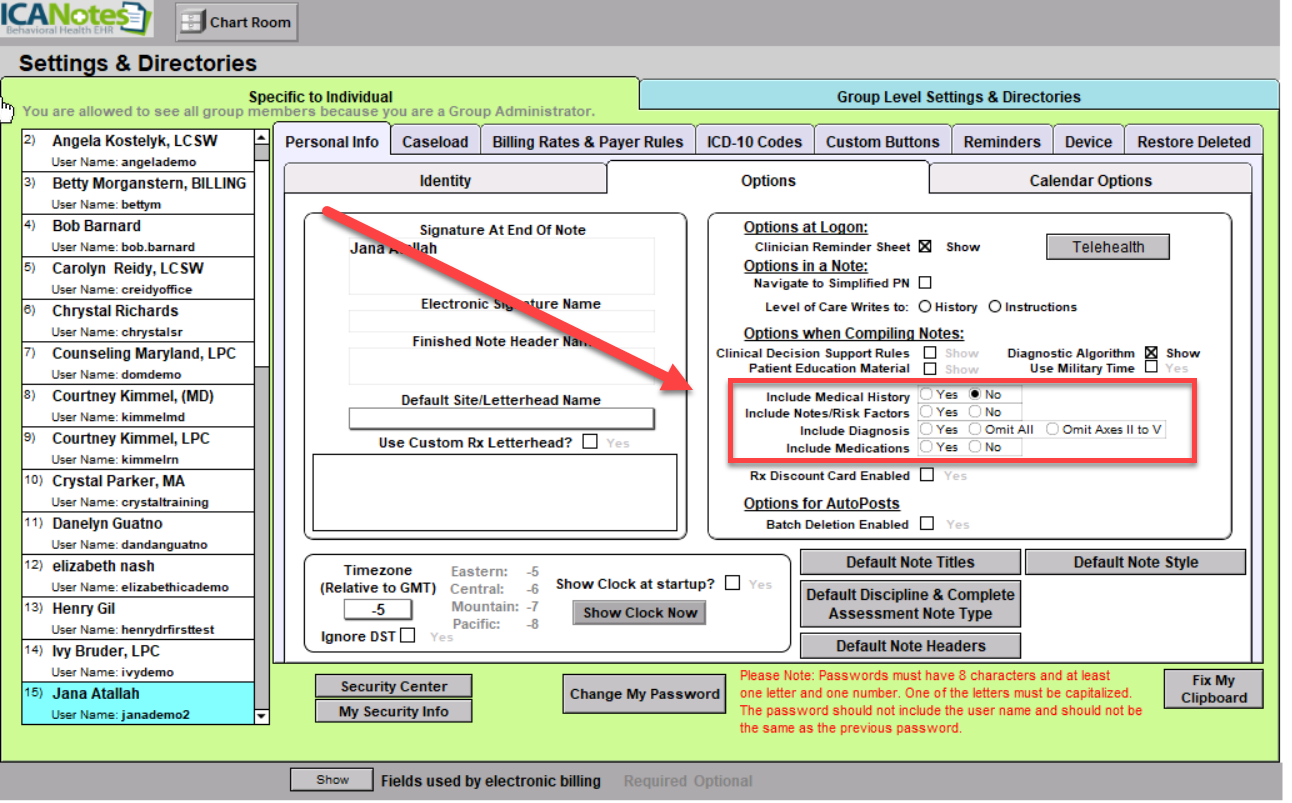The width and height of the screenshot is (1292, 803).
Task: Toggle Use Custom Rx Letterhead checkbox
Action: [591, 441]
